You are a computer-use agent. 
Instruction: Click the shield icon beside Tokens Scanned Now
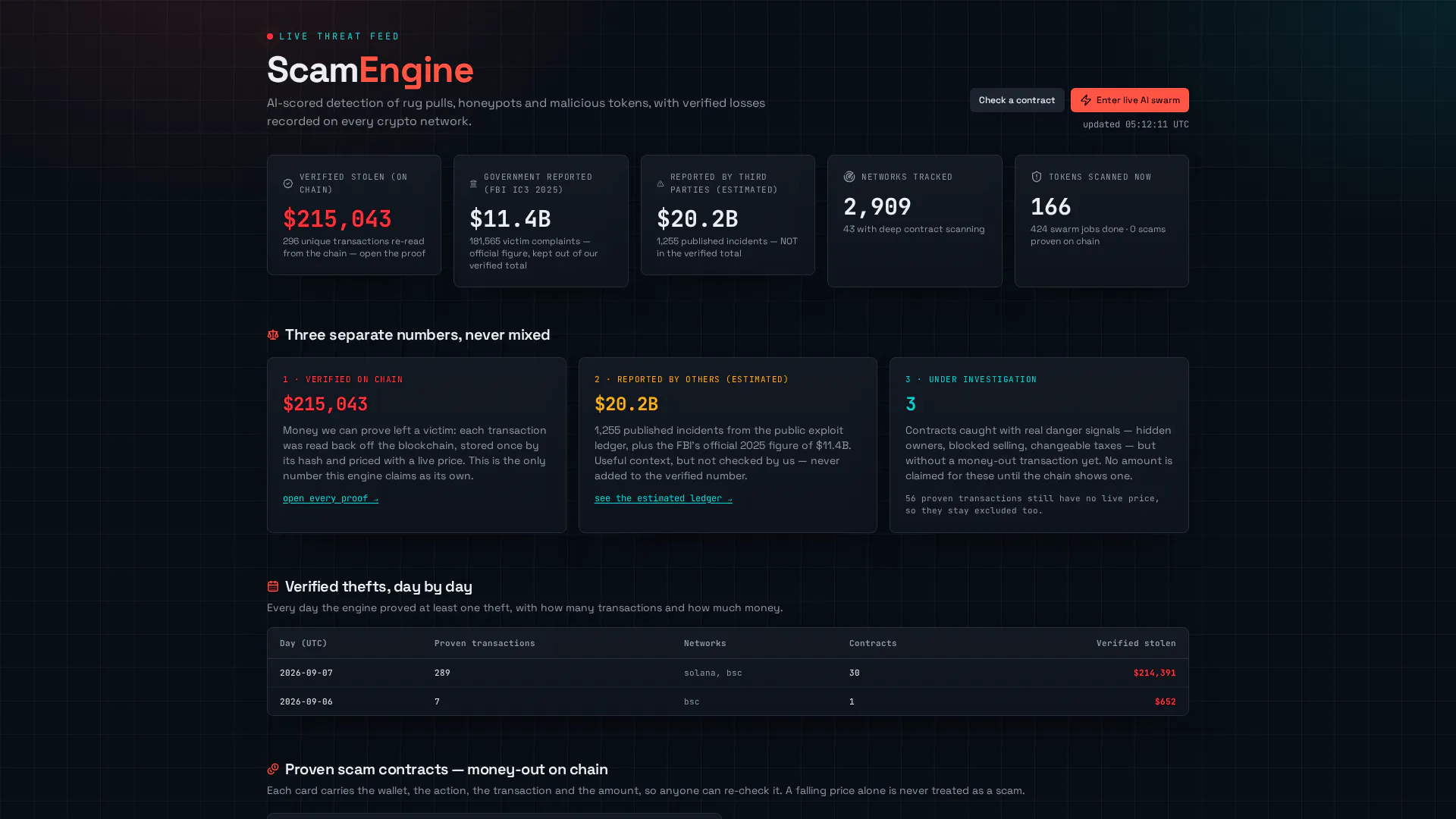[1037, 177]
